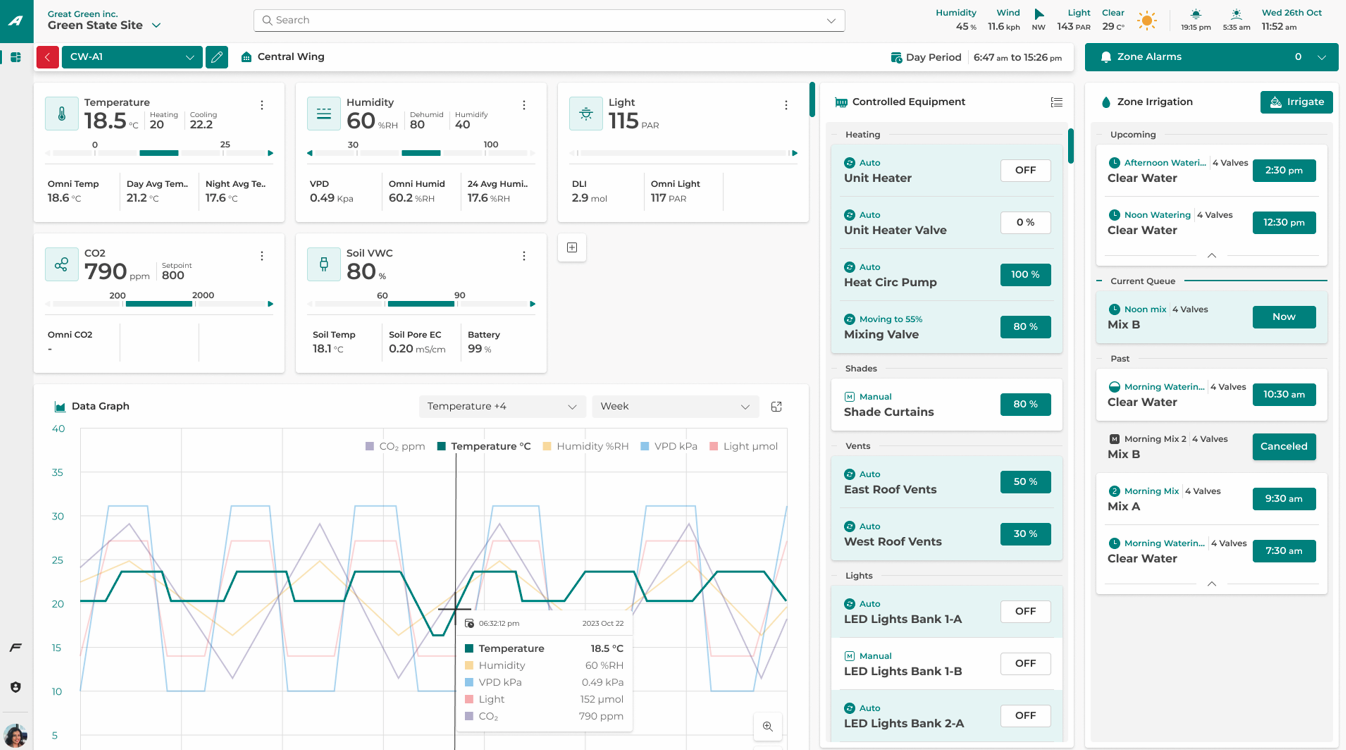Open the Week time range dropdown
This screenshot has width=1346, height=750.
[675, 407]
